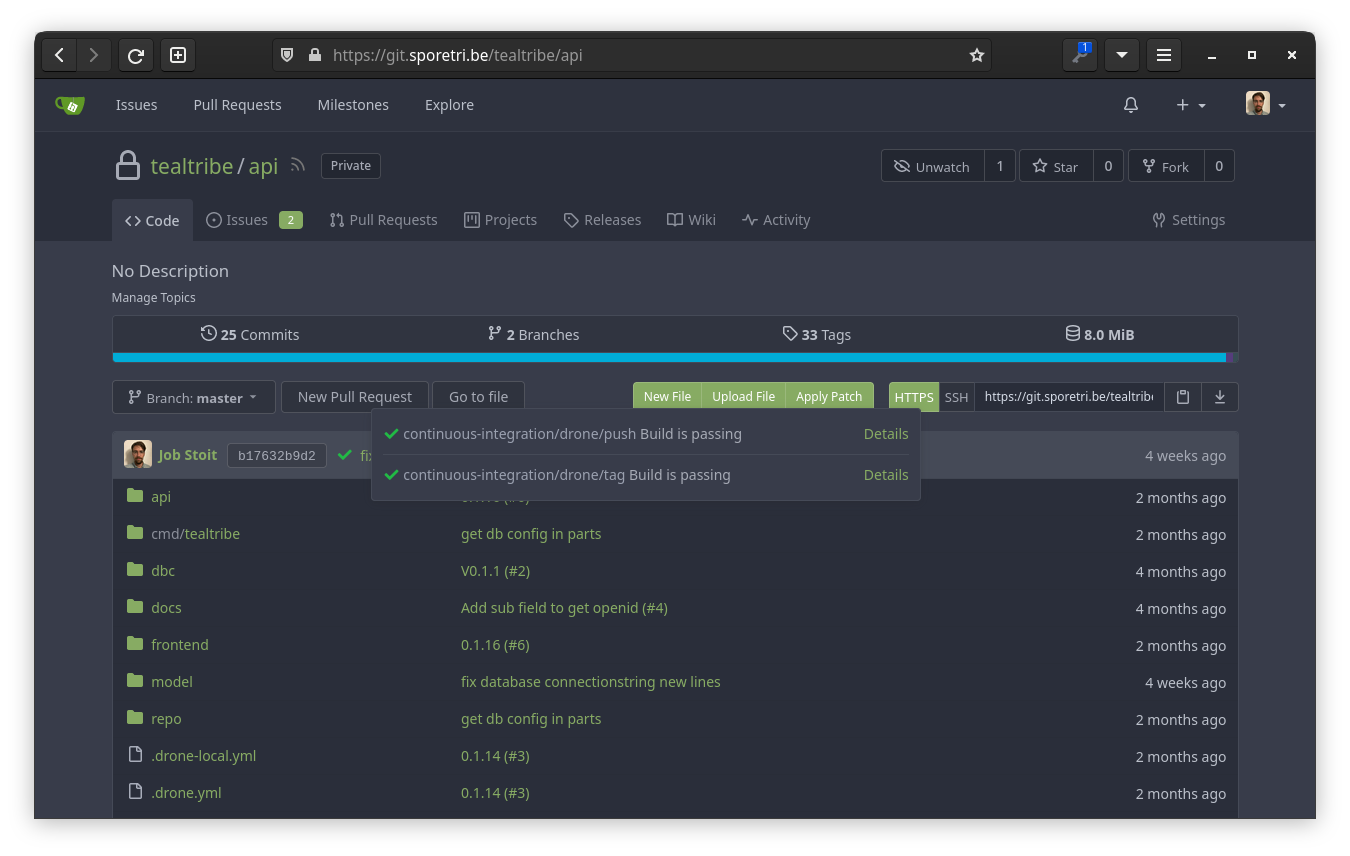Screen dimensions: 1350x856
Task: Open the .drone.yml file icon
Action: pyautogui.click(x=134, y=792)
